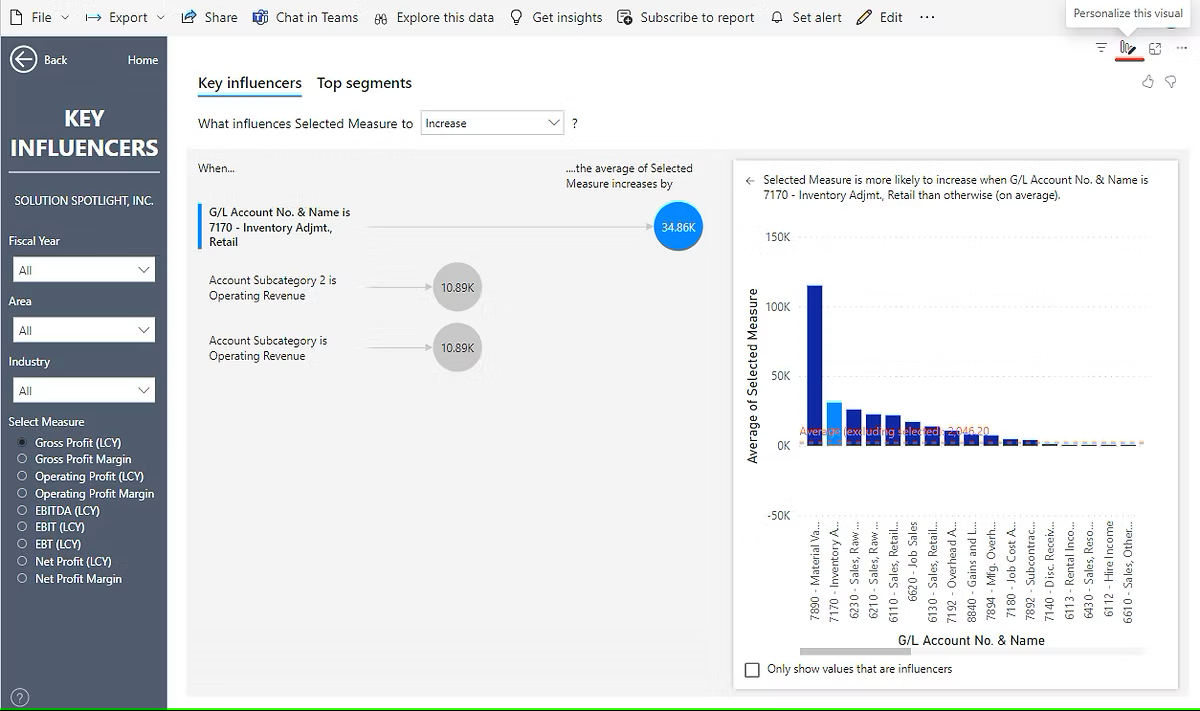This screenshot has width=1200, height=711.
Task: Expand the Fiscal Year dropdown
Action: click(83, 270)
